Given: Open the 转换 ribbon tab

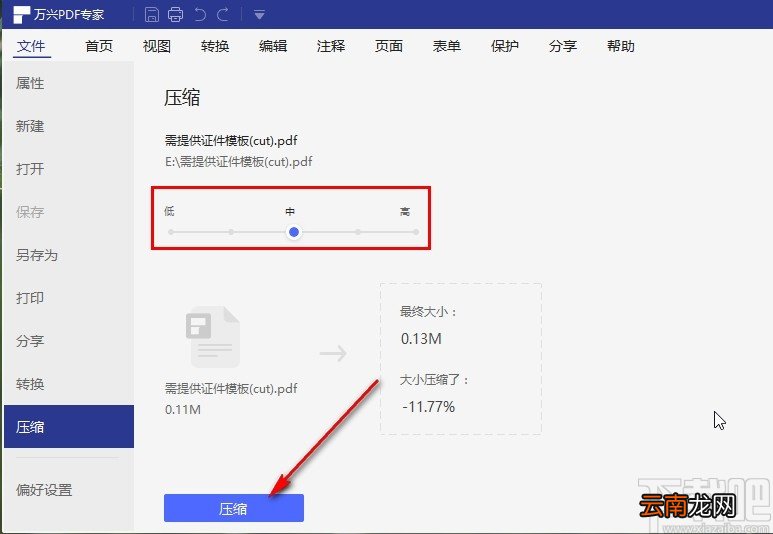Looking at the screenshot, I should (x=215, y=46).
